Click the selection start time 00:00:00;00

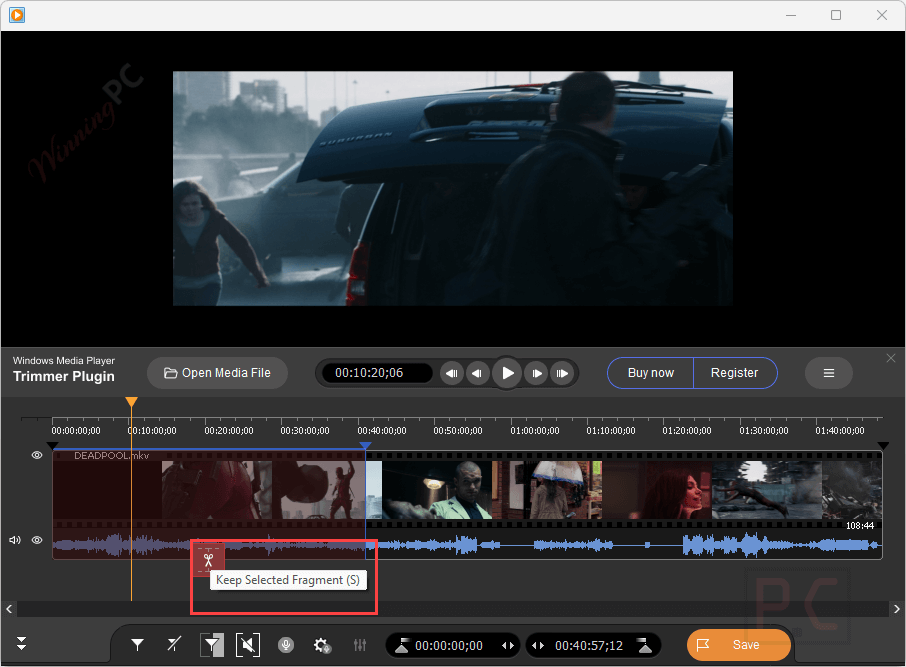point(449,646)
